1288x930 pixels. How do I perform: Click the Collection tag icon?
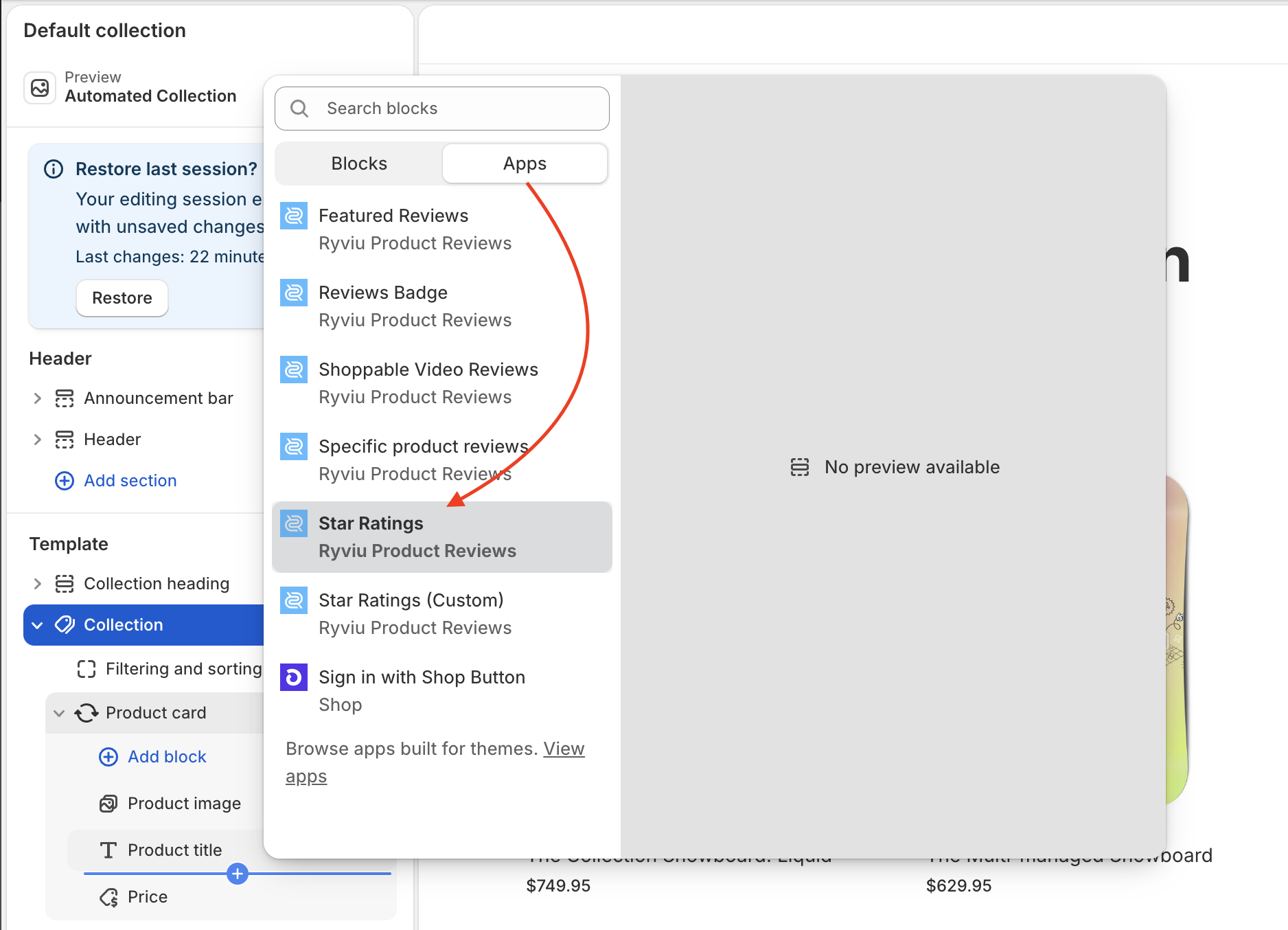pyautogui.click(x=65, y=625)
